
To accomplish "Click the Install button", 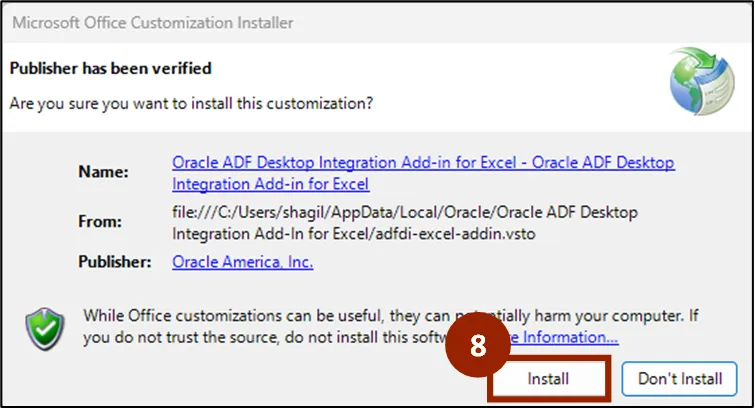I will (x=548, y=379).
